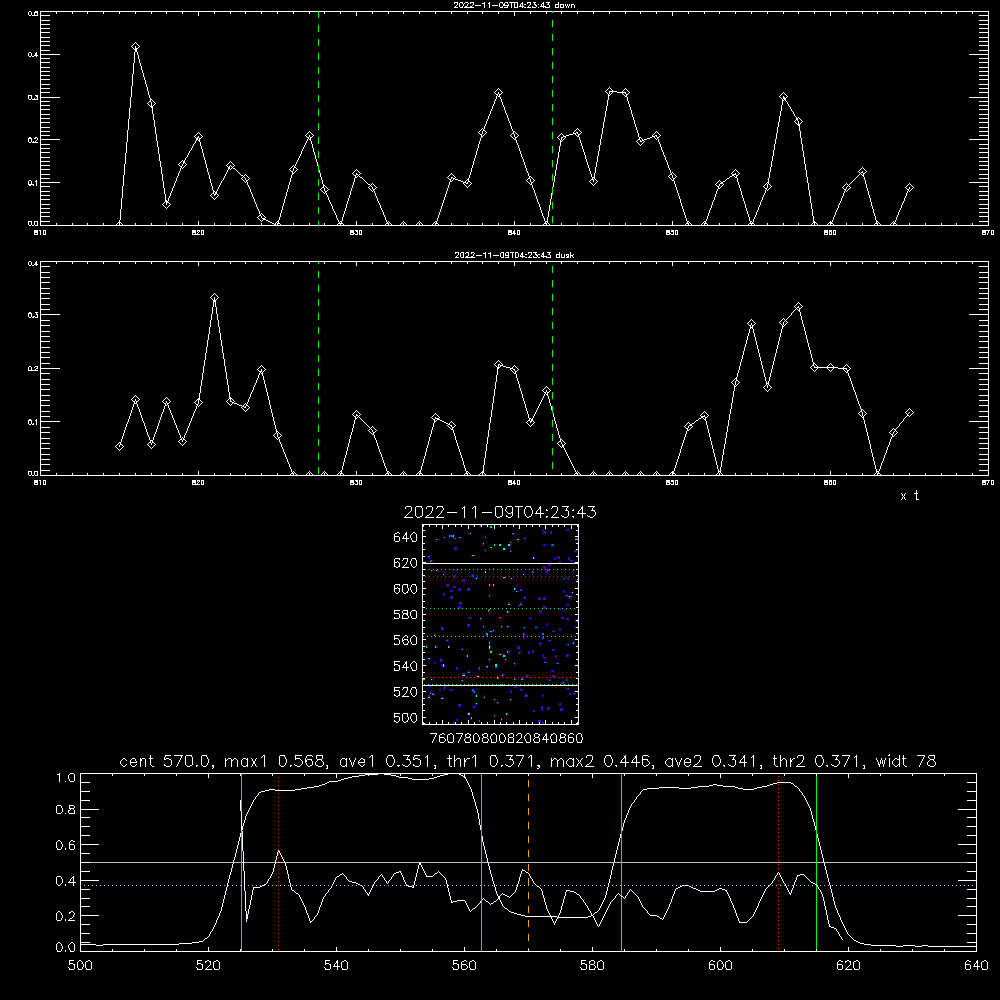This screenshot has height=1000, width=1000.
Task: Click the horizontal solid 0.5 line in the bottom plot
Action: coord(528,862)
